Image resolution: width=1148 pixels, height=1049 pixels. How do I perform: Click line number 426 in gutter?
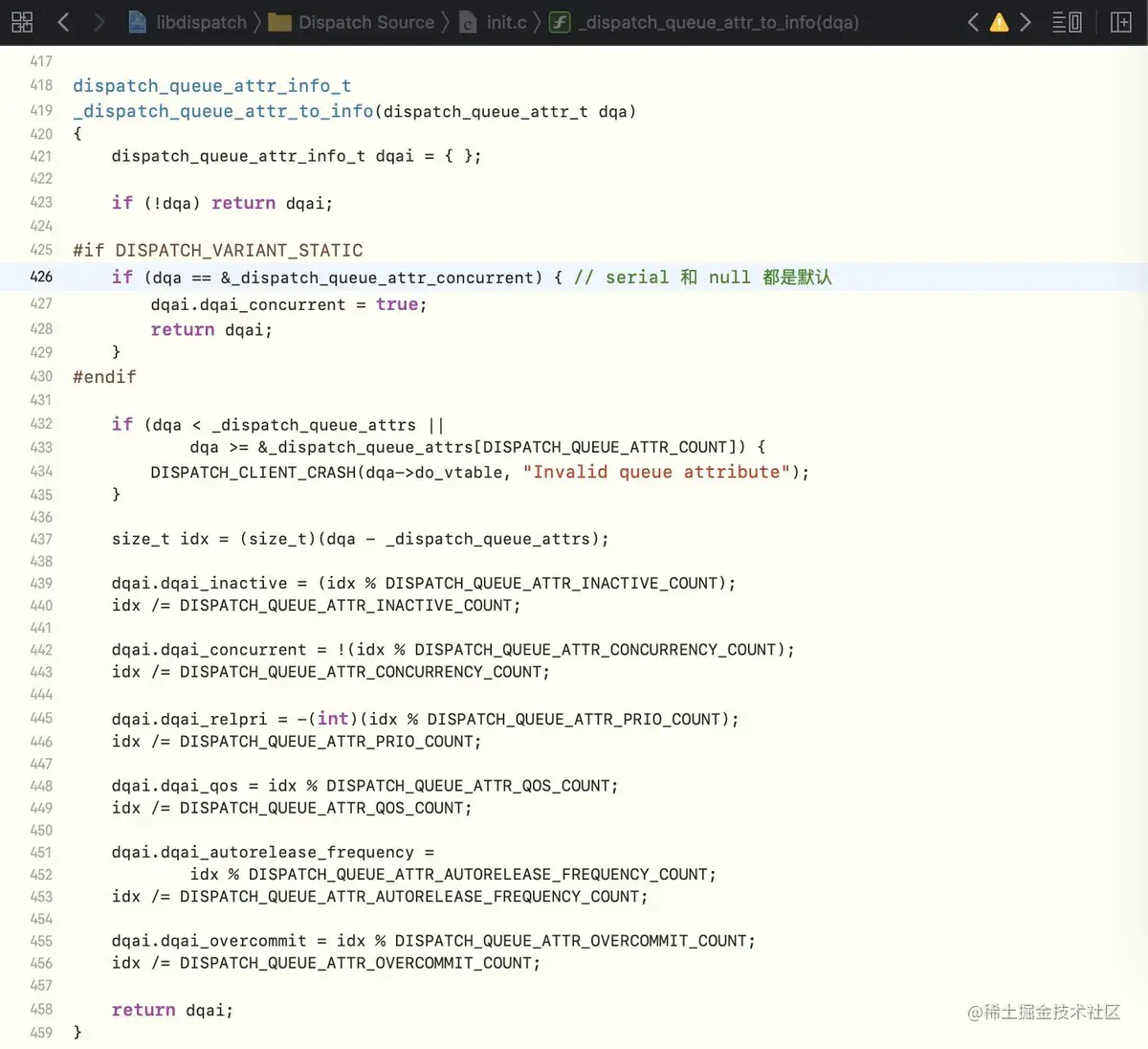click(x=41, y=277)
